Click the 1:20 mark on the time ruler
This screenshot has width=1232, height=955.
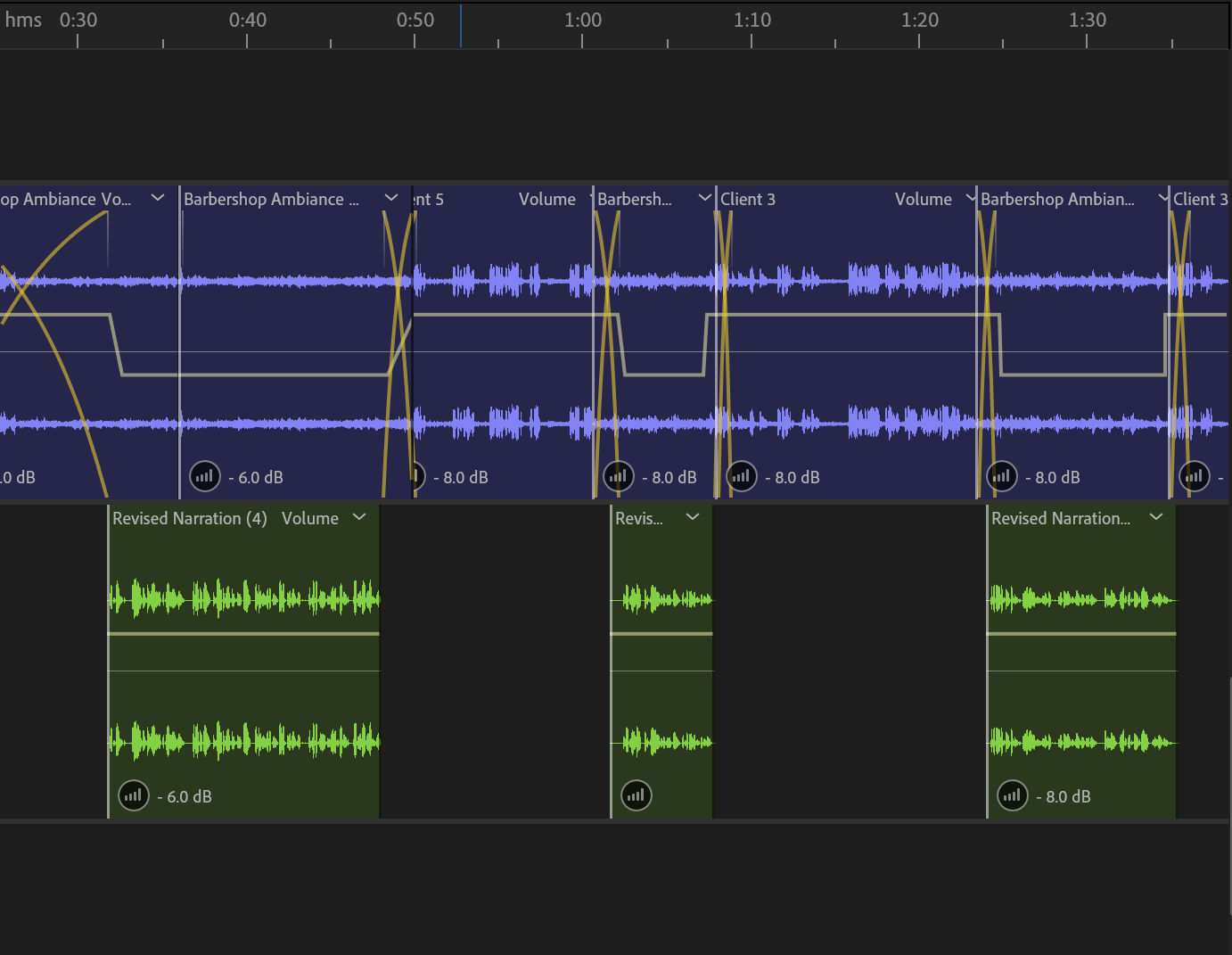pos(920,20)
